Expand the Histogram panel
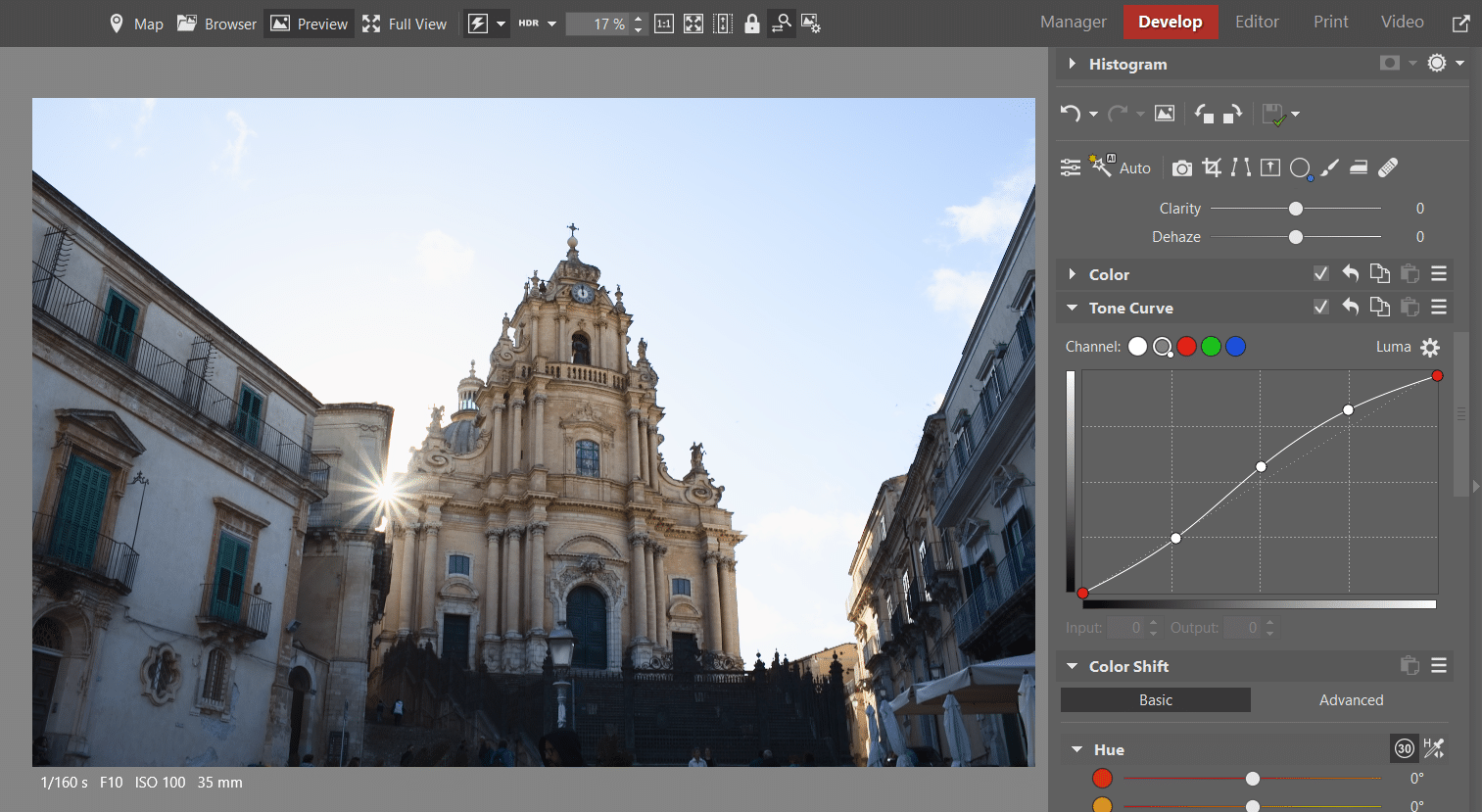The height and width of the screenshot is (812, 1482). pos(1073,64)
